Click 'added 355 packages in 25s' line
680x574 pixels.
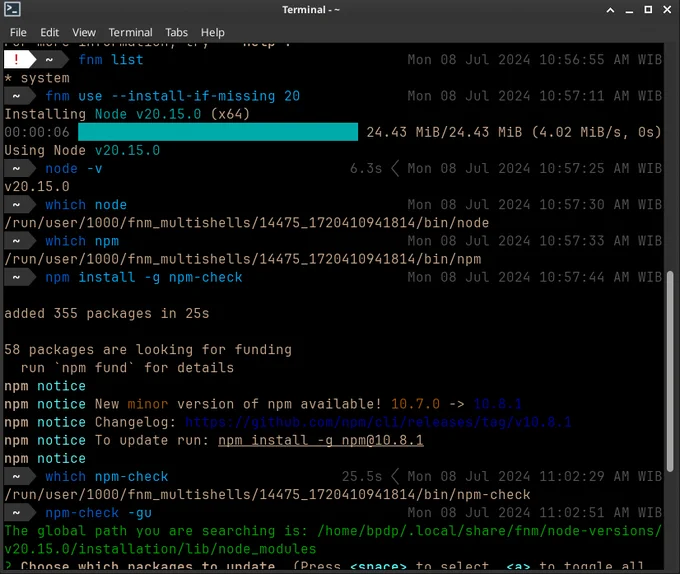107,313
